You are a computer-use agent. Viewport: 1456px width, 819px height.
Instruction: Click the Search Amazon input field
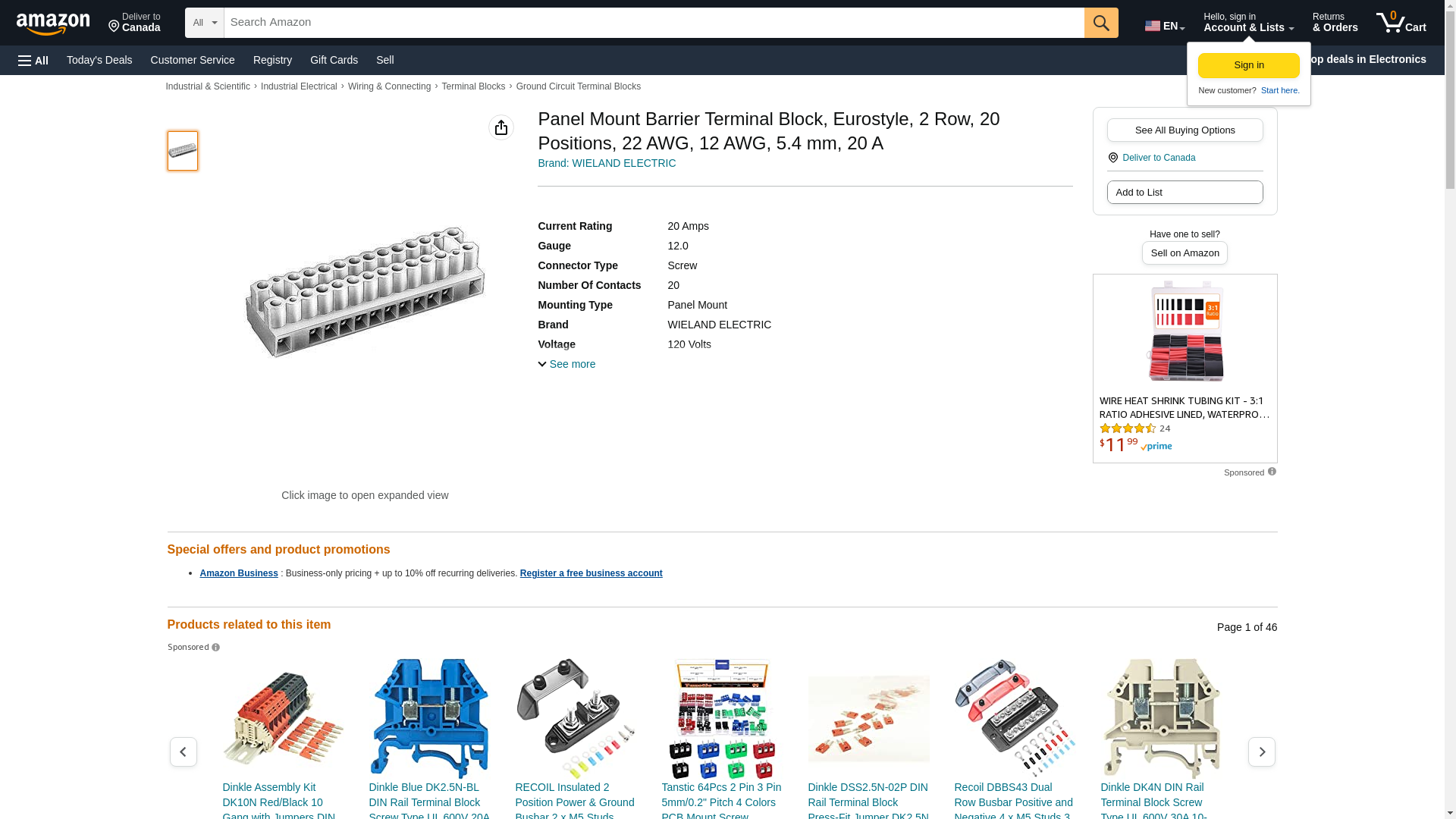tap(654, 23)
